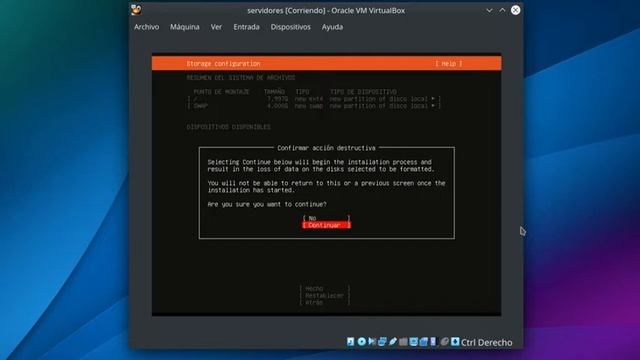The image size is (640, 360).
Task: Click the Storage configuration header text
Action: pos(223,64)
